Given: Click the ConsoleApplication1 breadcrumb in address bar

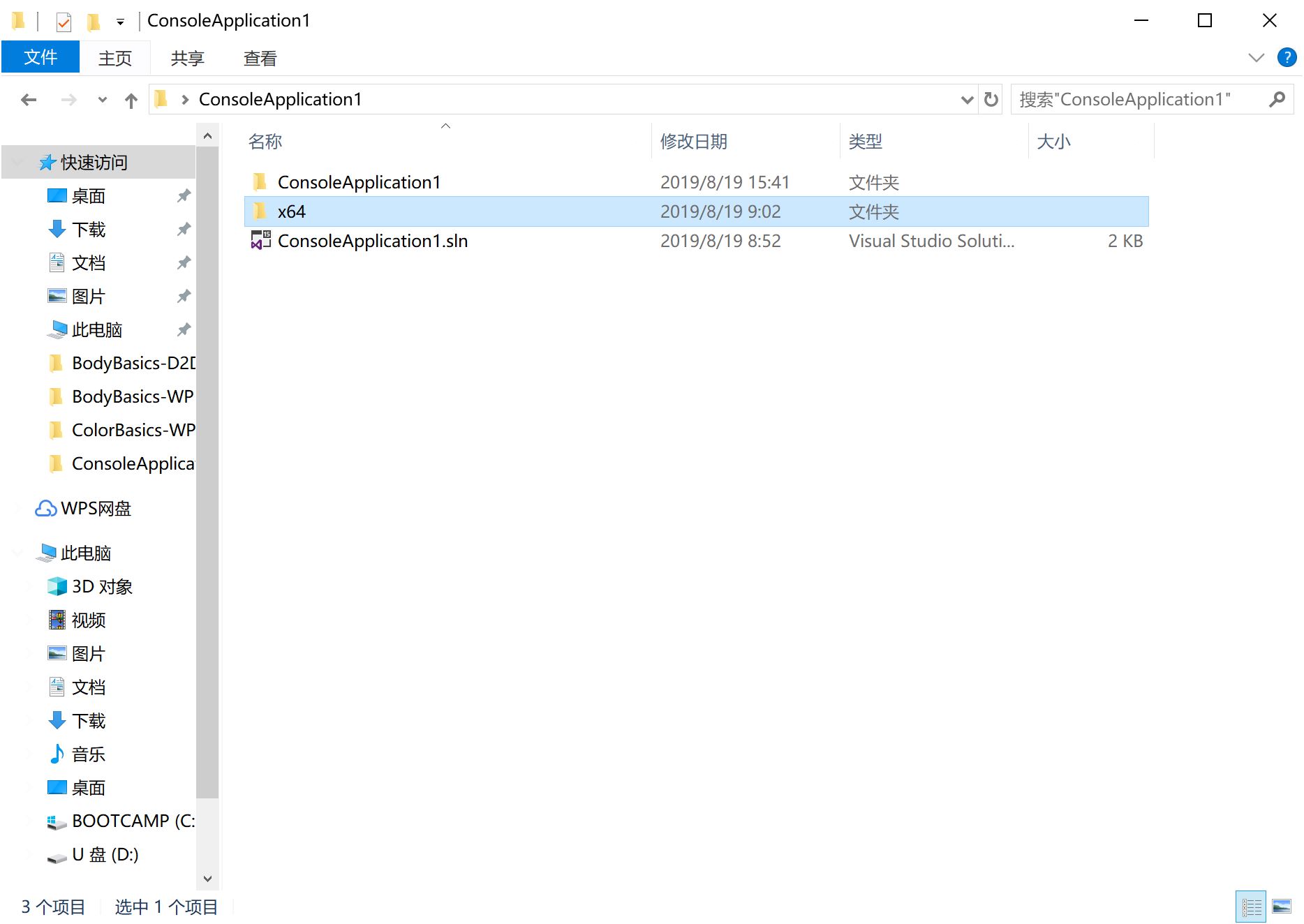Looking at the screenshot, I should click(280, 100).
